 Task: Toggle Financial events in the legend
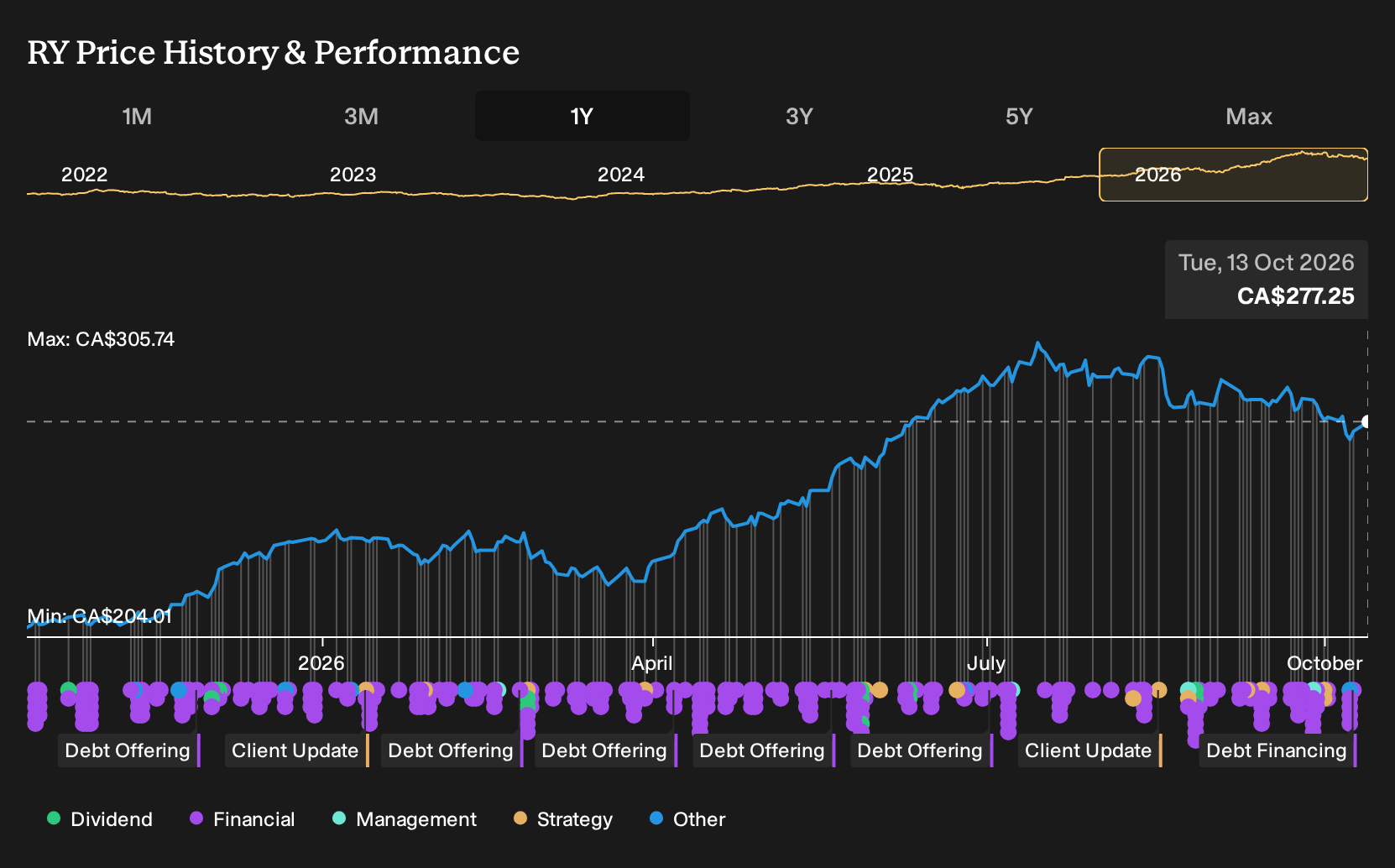pyautogui.click(x=243, y=819)
